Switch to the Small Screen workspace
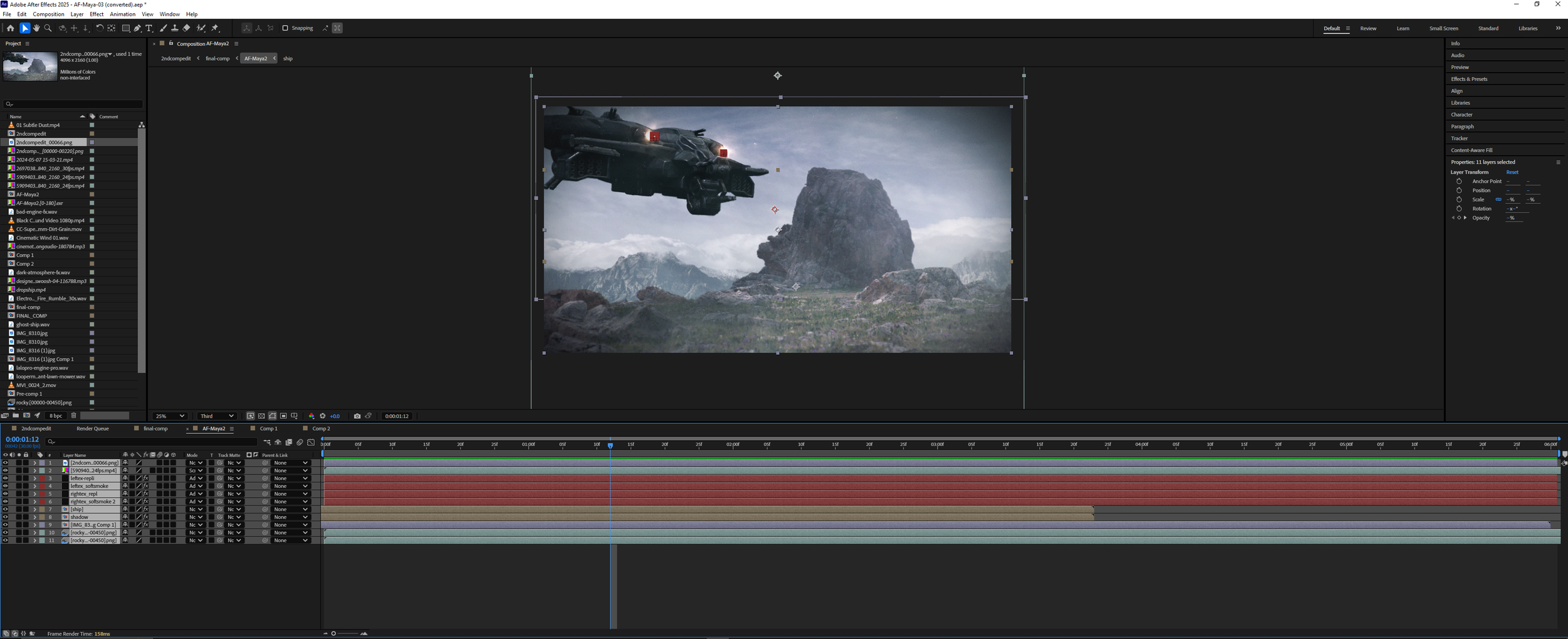The height and width of the screenshot is (639, 1568). [1443, 28]
